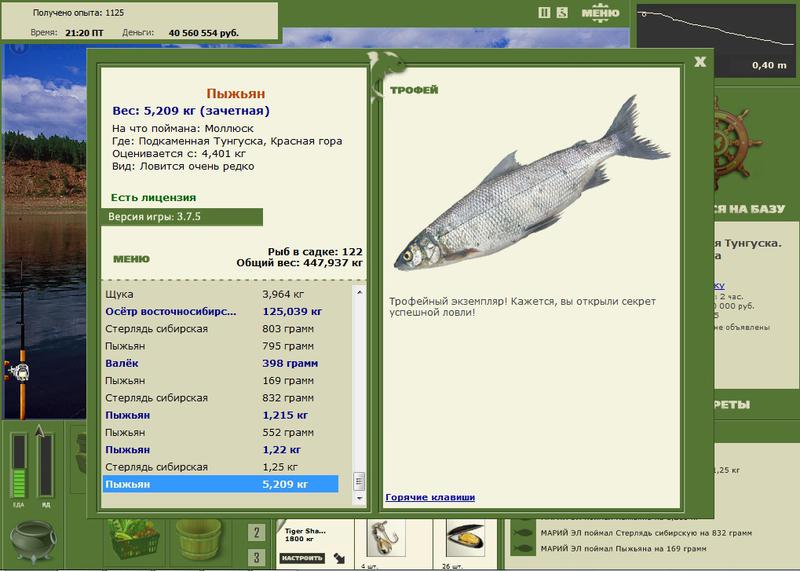800x571 pixels.
Task: Open the top МЕНЮ with gear ornament
Action: [x=601, y=13]
